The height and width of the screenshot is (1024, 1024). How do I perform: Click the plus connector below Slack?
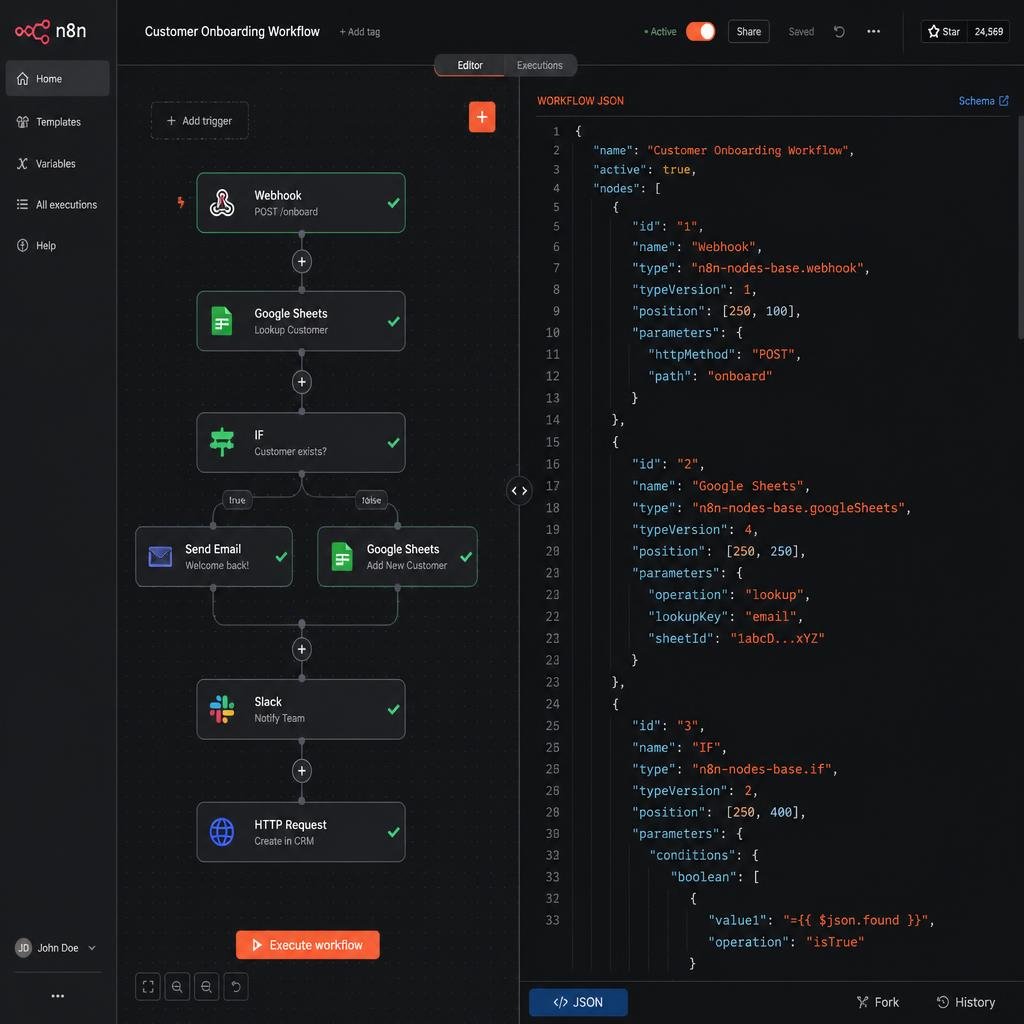pos(302,771)
